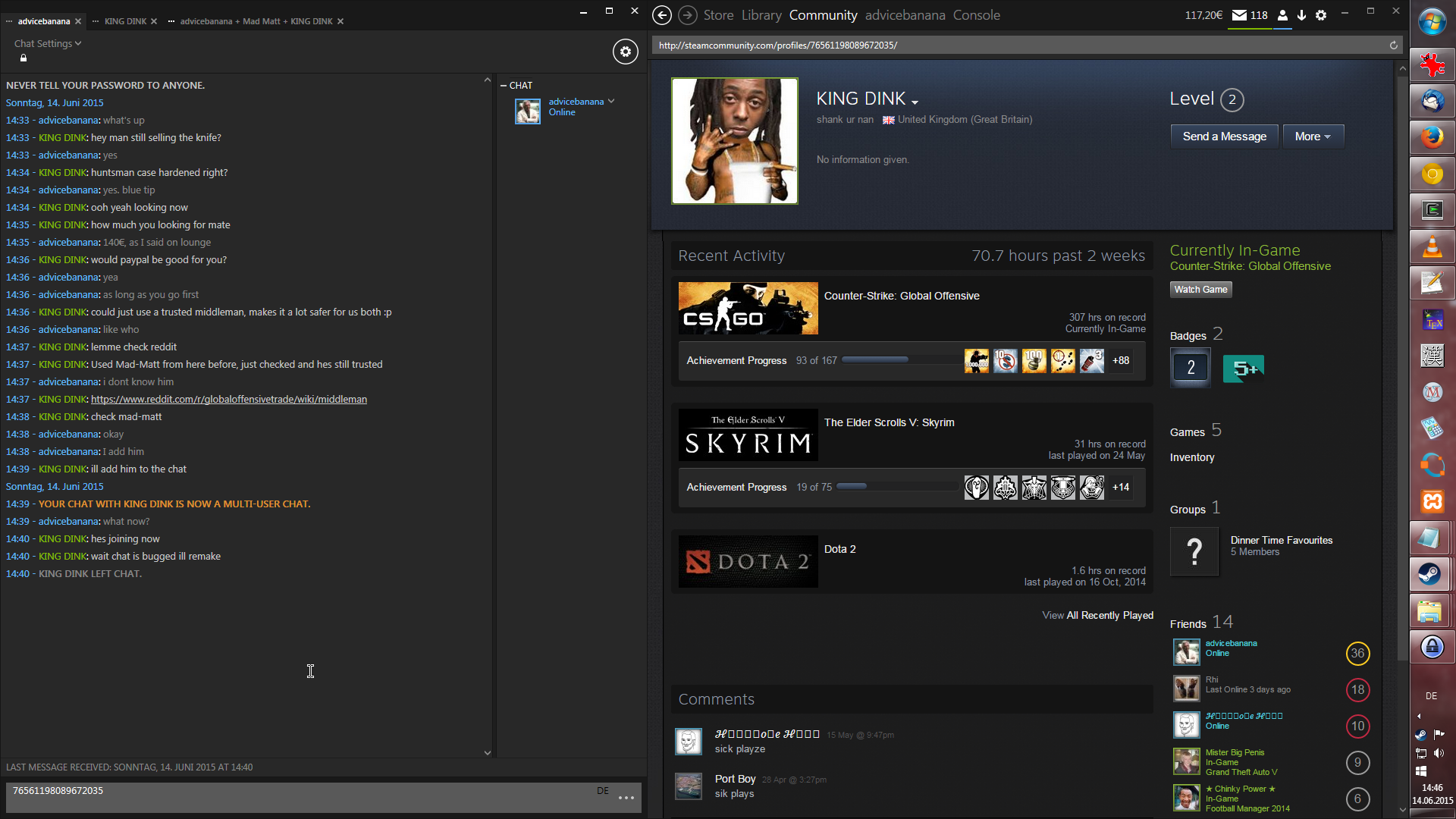
Task: Open Firefox from the taskbar
Action: pyautogui.click(x=1432, y=137)
